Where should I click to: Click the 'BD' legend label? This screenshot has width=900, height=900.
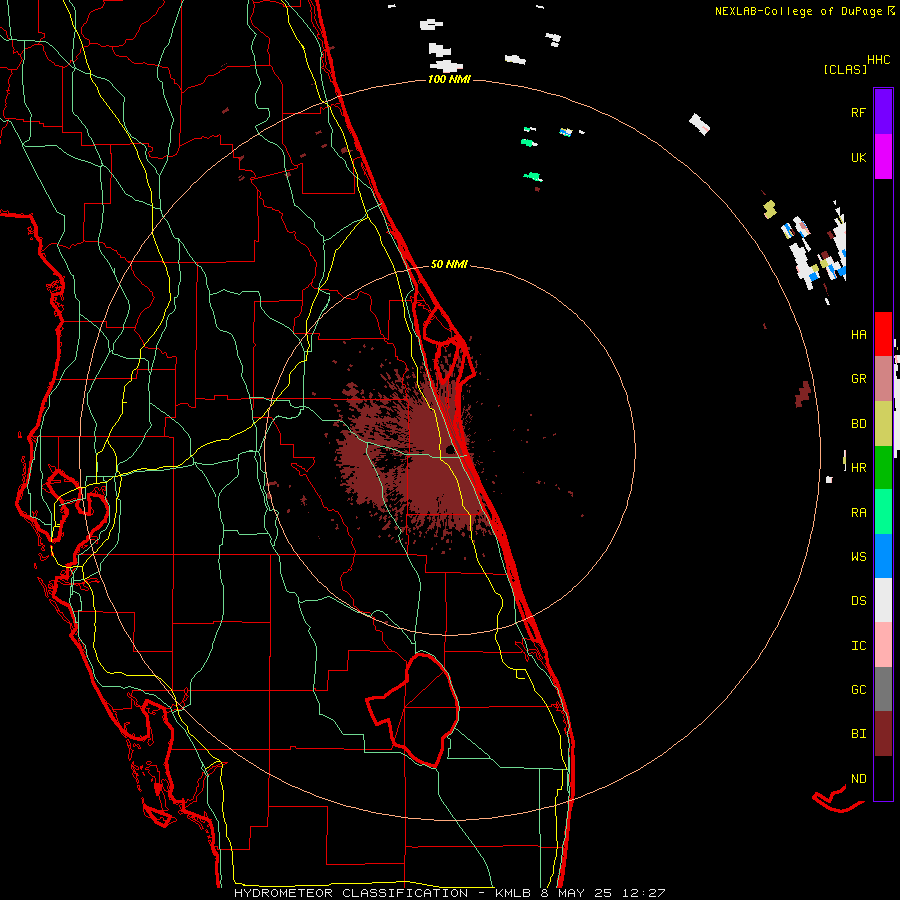point(858,424)
